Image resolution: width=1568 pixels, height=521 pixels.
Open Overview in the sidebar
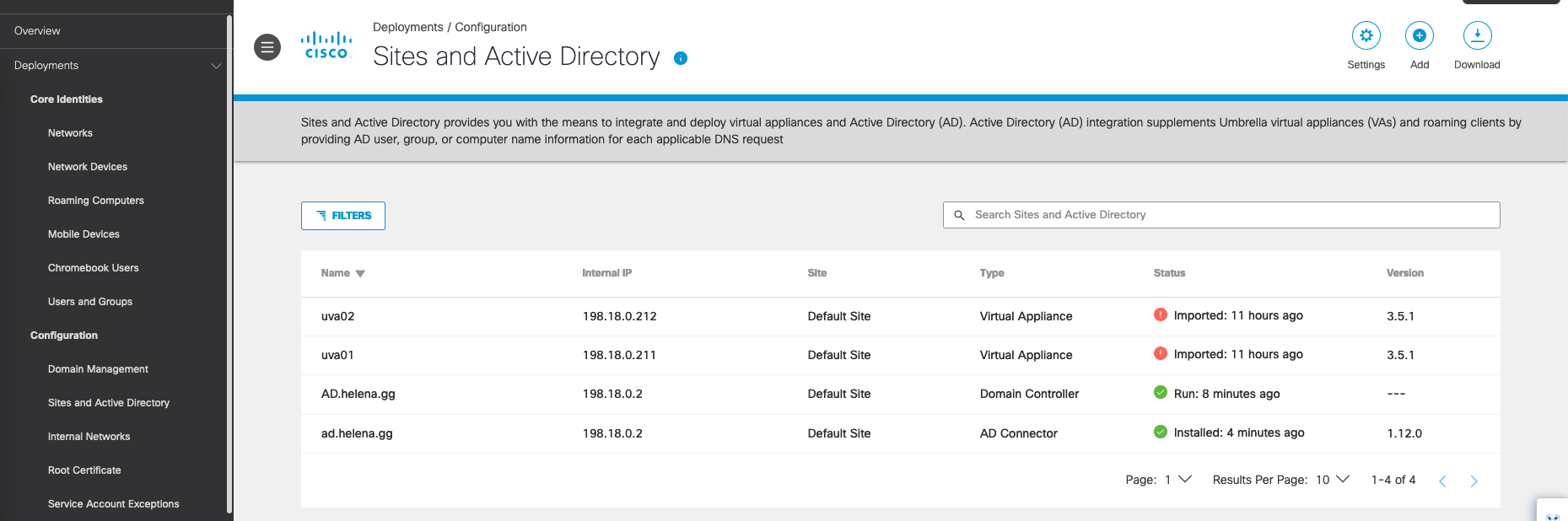pyautogui.click(x=37, y=31)
